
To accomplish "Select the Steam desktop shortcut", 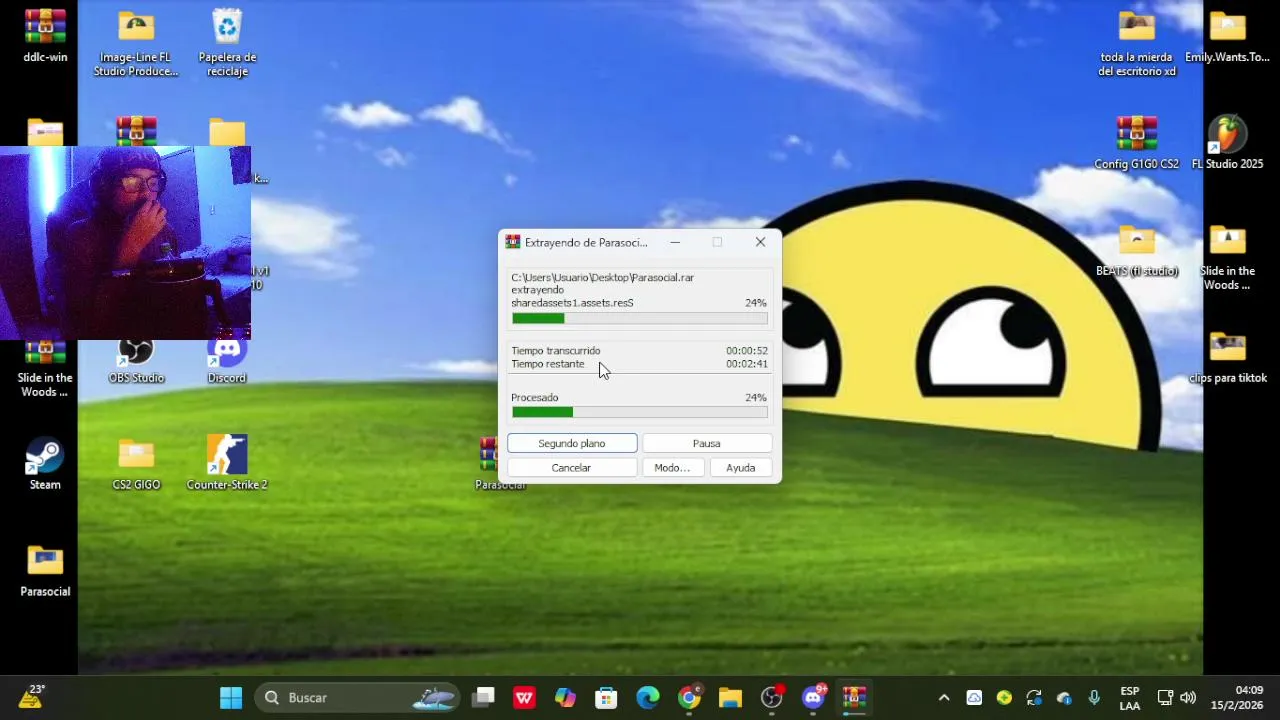I will point(45,464).
